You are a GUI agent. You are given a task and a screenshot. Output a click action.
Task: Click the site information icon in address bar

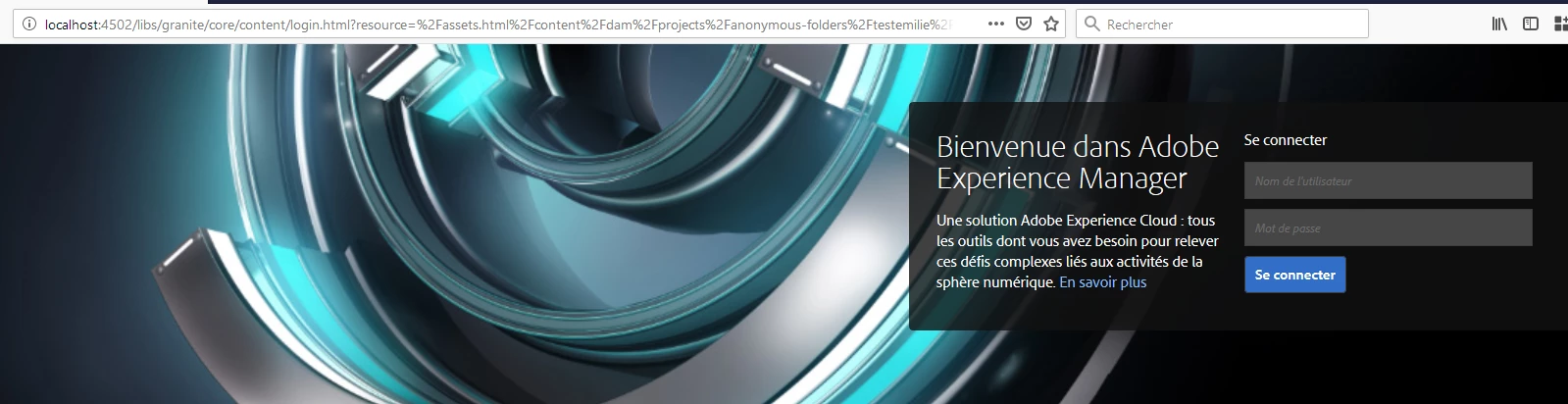point(29,25)
